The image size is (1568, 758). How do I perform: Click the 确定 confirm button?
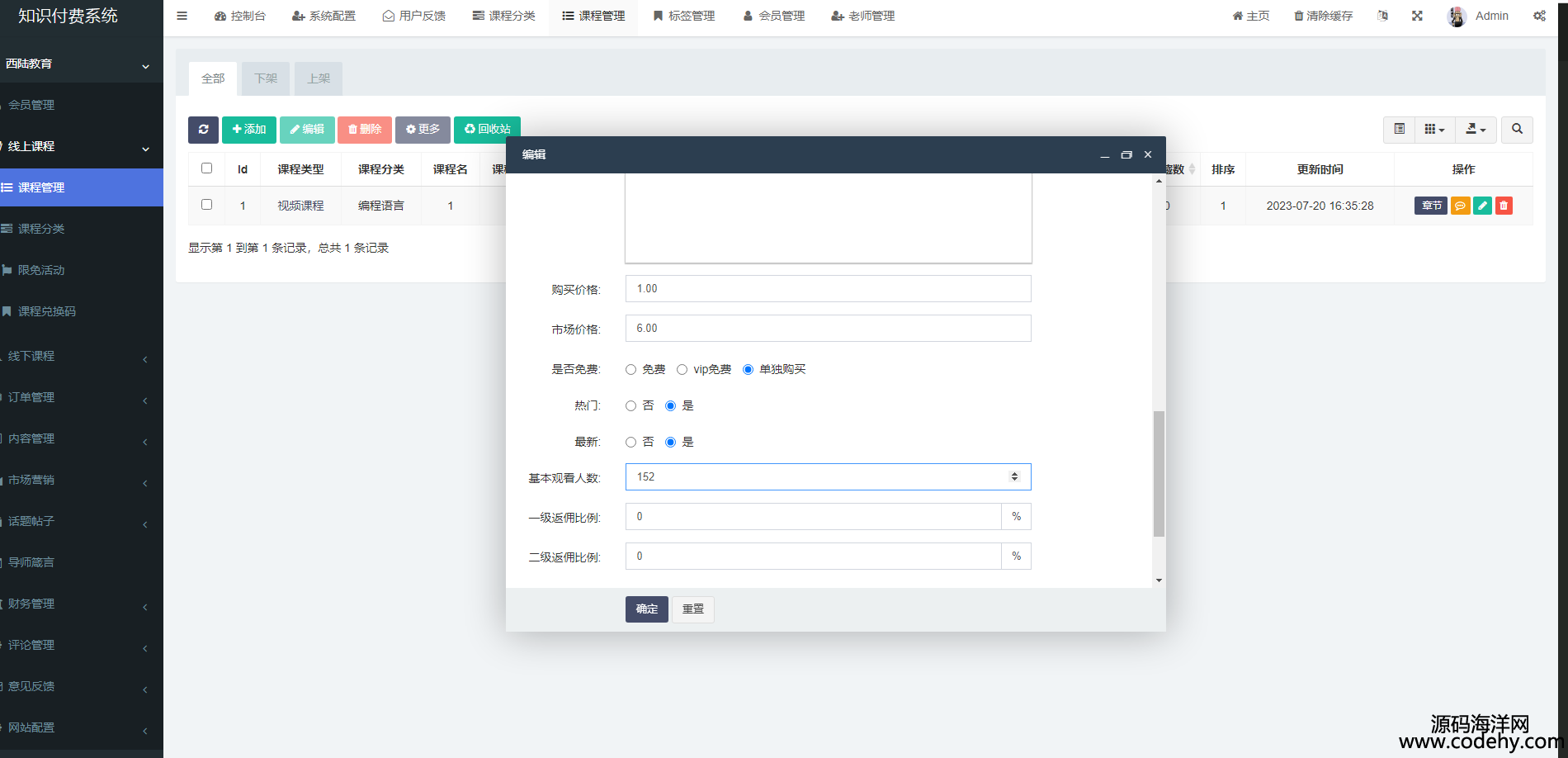(646, 609)
